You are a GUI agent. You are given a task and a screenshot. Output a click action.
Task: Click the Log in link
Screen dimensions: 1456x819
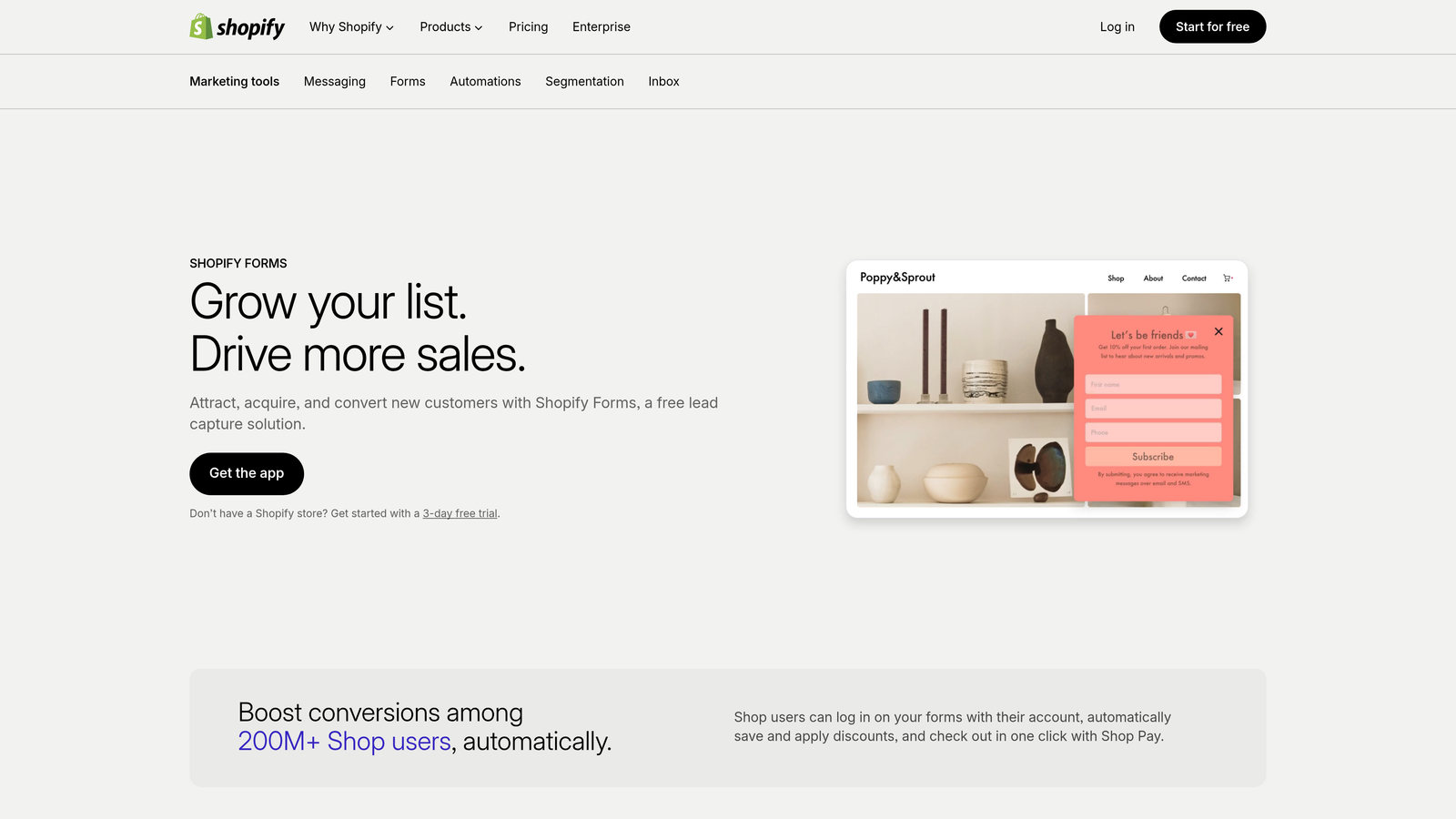[1117, 26]
